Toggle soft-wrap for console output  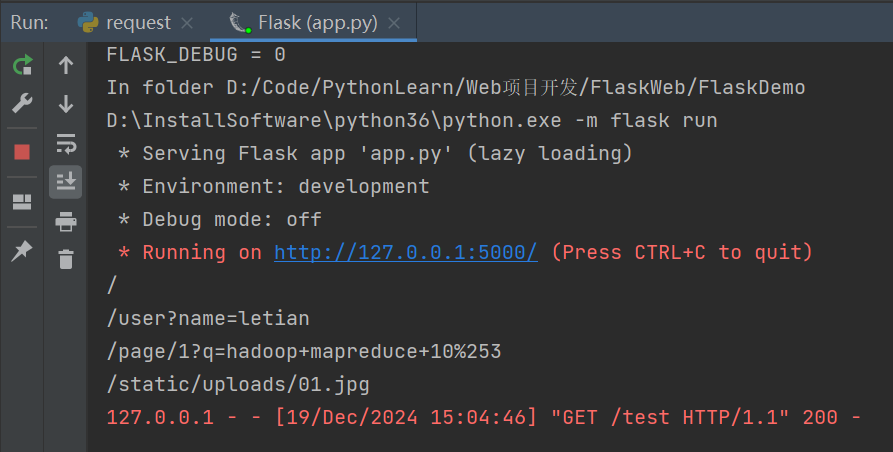tap(66, 142)
